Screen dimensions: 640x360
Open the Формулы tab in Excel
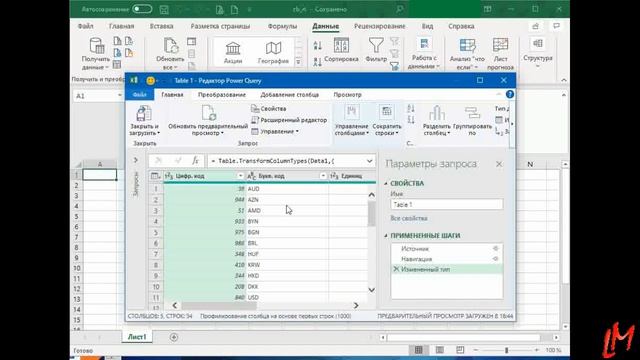tap(282, 26)
